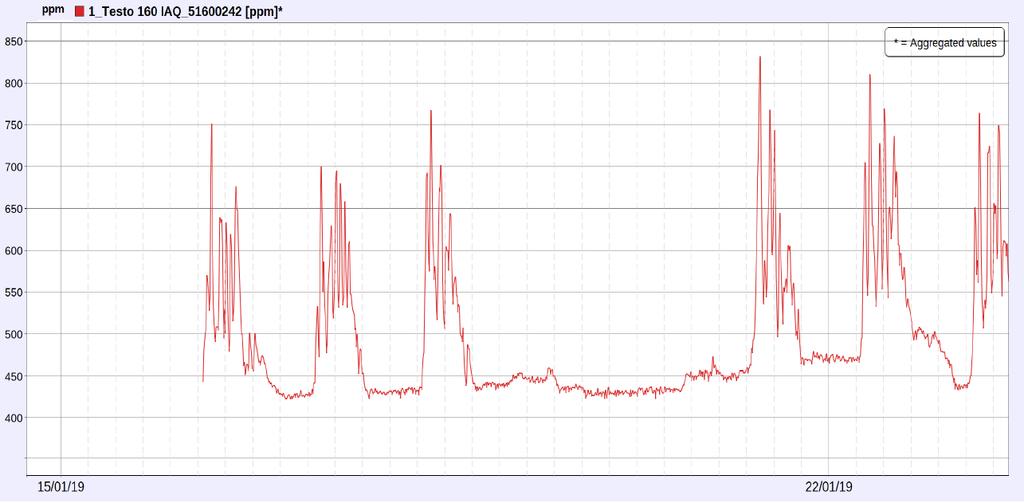Click the 700 y-axis value
This screenshot has height=503, width=1024.
coord(14,167)
